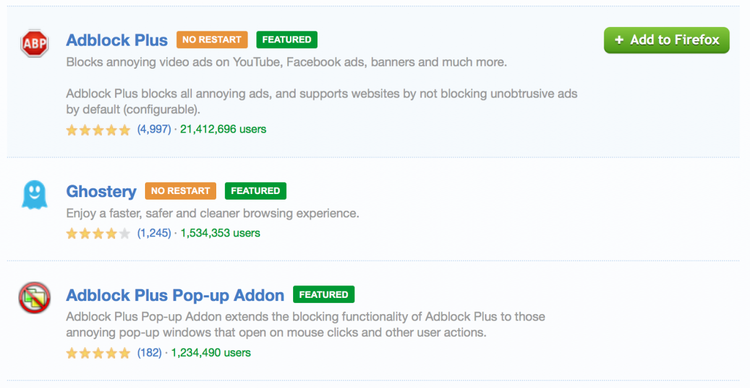
Task: Click the Add to Firefox button
Action: 666,40
